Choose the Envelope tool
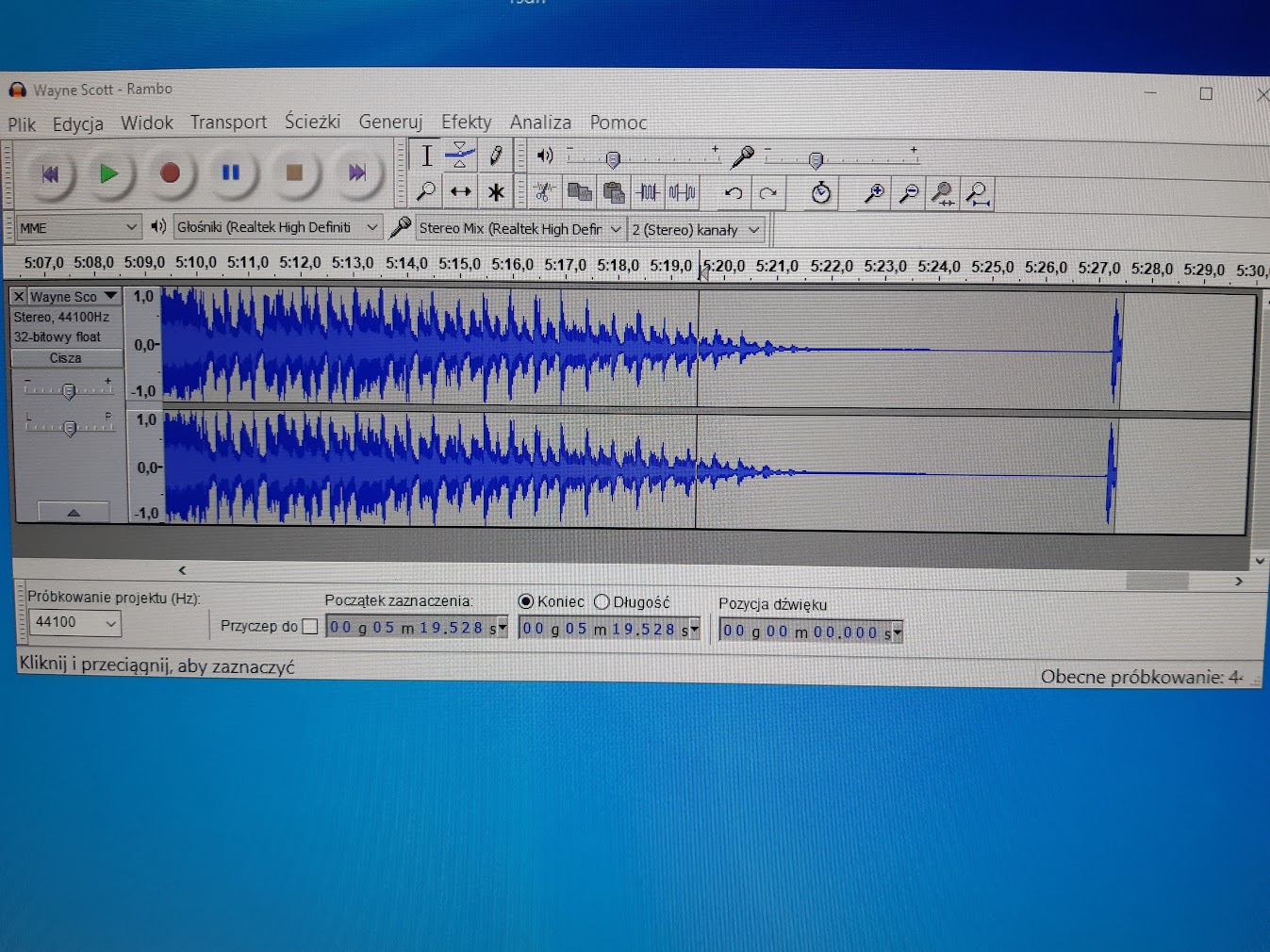 point(460,155)
